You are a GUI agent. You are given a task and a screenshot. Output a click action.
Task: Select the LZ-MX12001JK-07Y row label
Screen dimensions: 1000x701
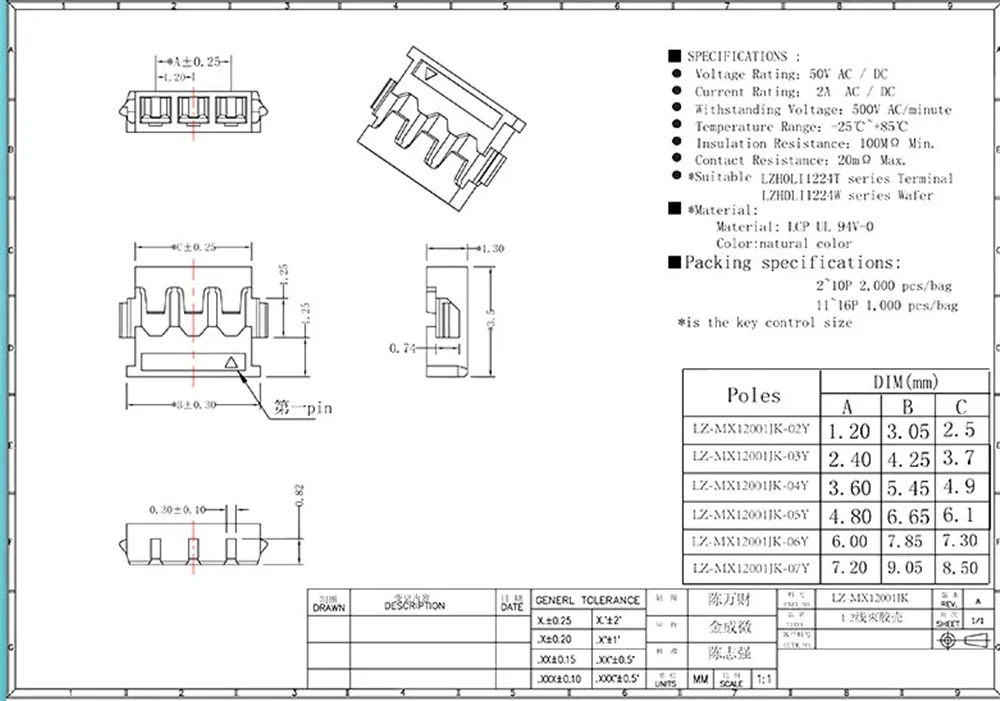point(751,568)
